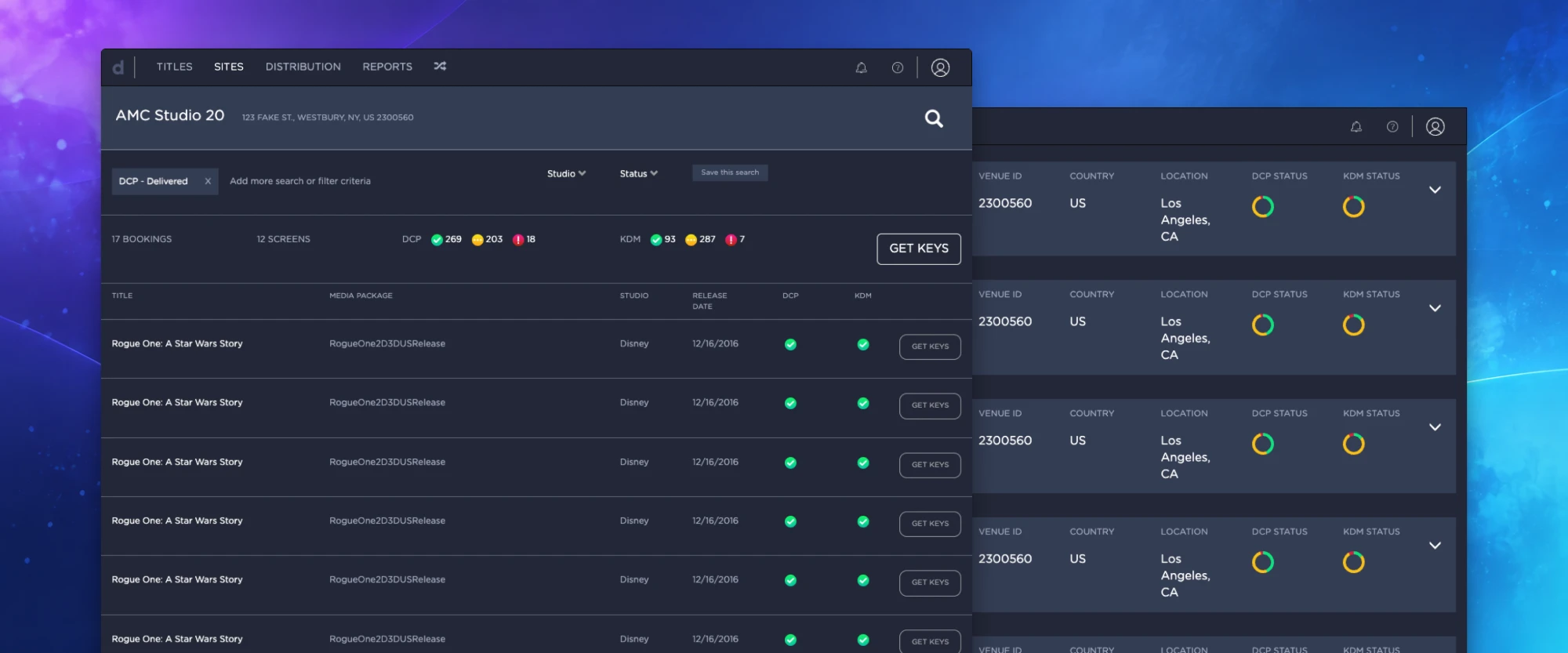Click the search magnifier icon for AMC Studio 20

tap(934, 118)
